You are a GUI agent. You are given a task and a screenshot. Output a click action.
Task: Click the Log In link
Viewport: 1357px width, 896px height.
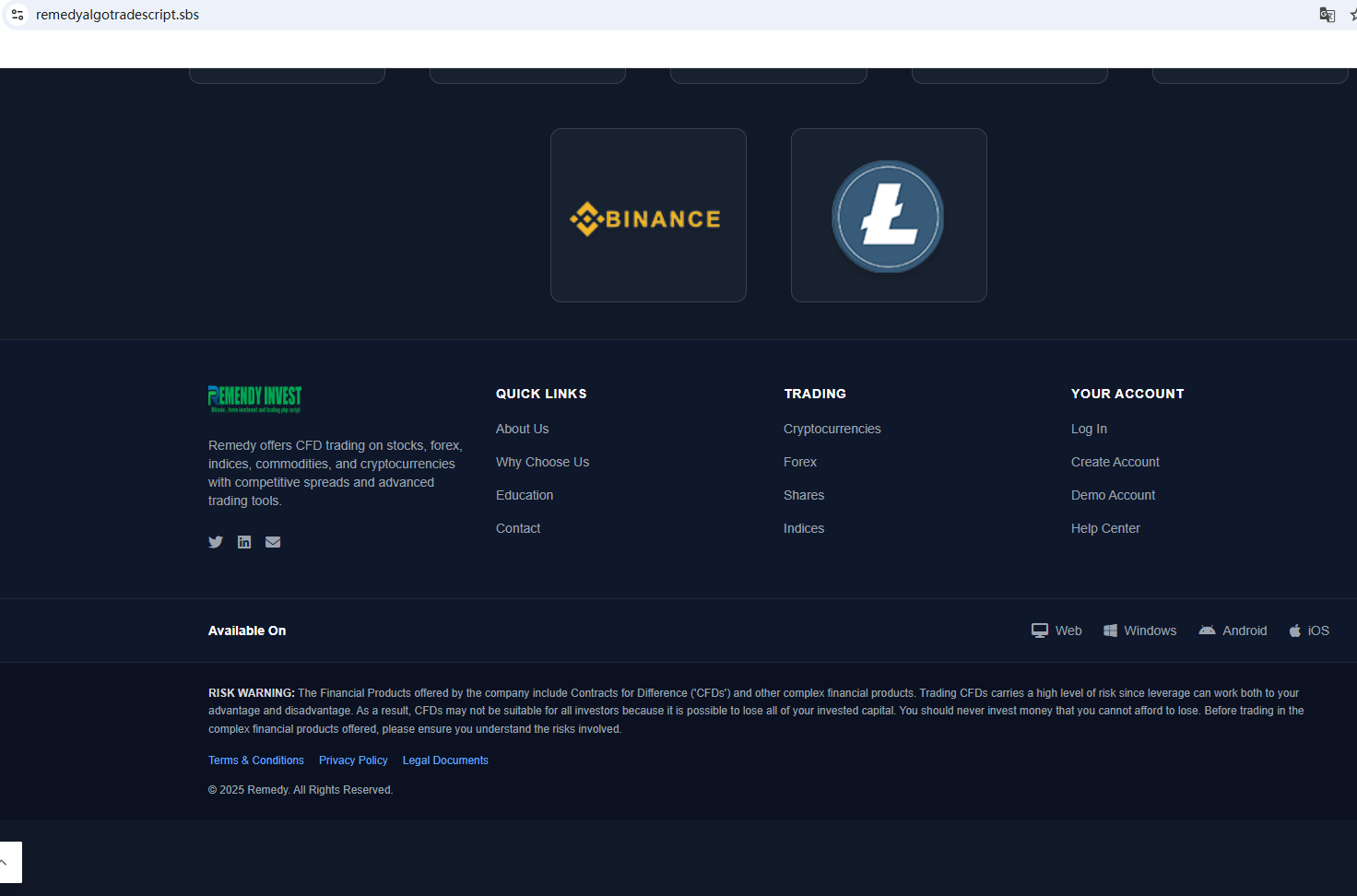pyautogui.click(x=1089, y=429)
